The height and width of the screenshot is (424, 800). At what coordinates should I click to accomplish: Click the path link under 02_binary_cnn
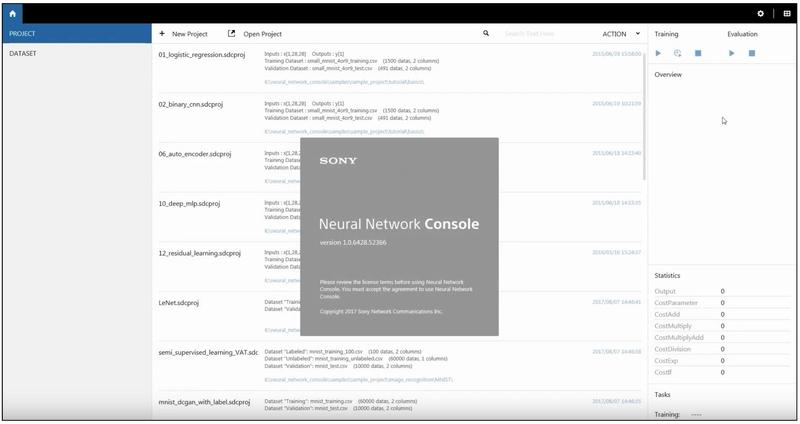[344, 132]
